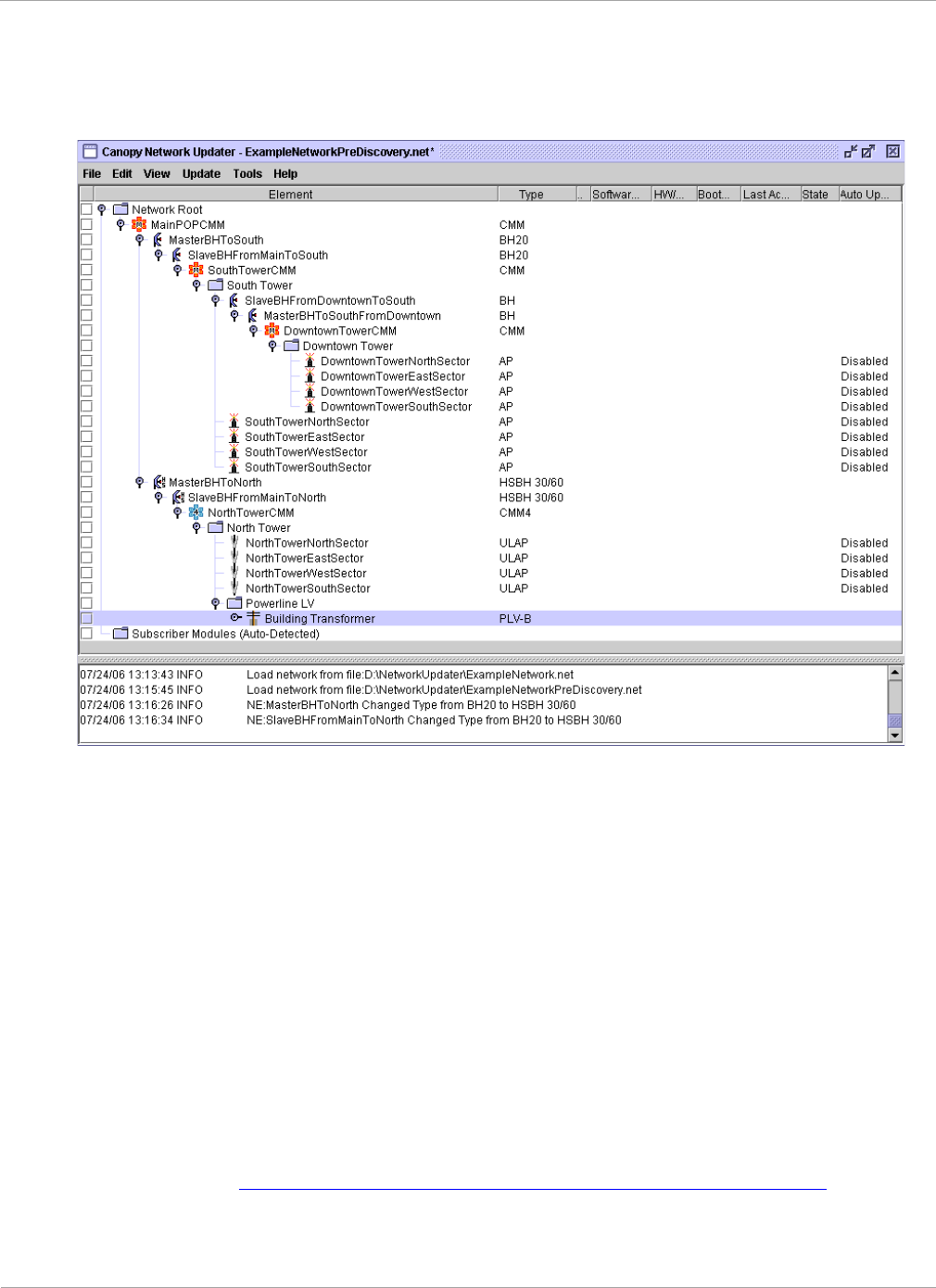Check the Subscriber Modules row checkbox

86,634
